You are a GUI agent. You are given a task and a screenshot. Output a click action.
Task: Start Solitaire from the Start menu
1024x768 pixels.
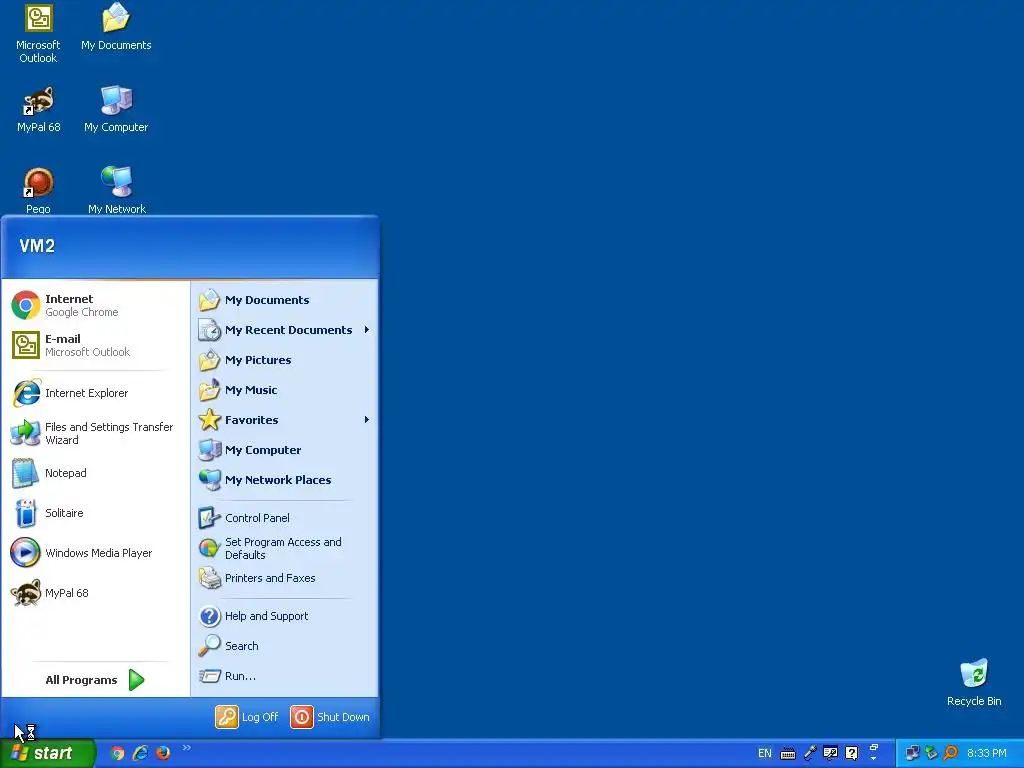coord(95,513)
